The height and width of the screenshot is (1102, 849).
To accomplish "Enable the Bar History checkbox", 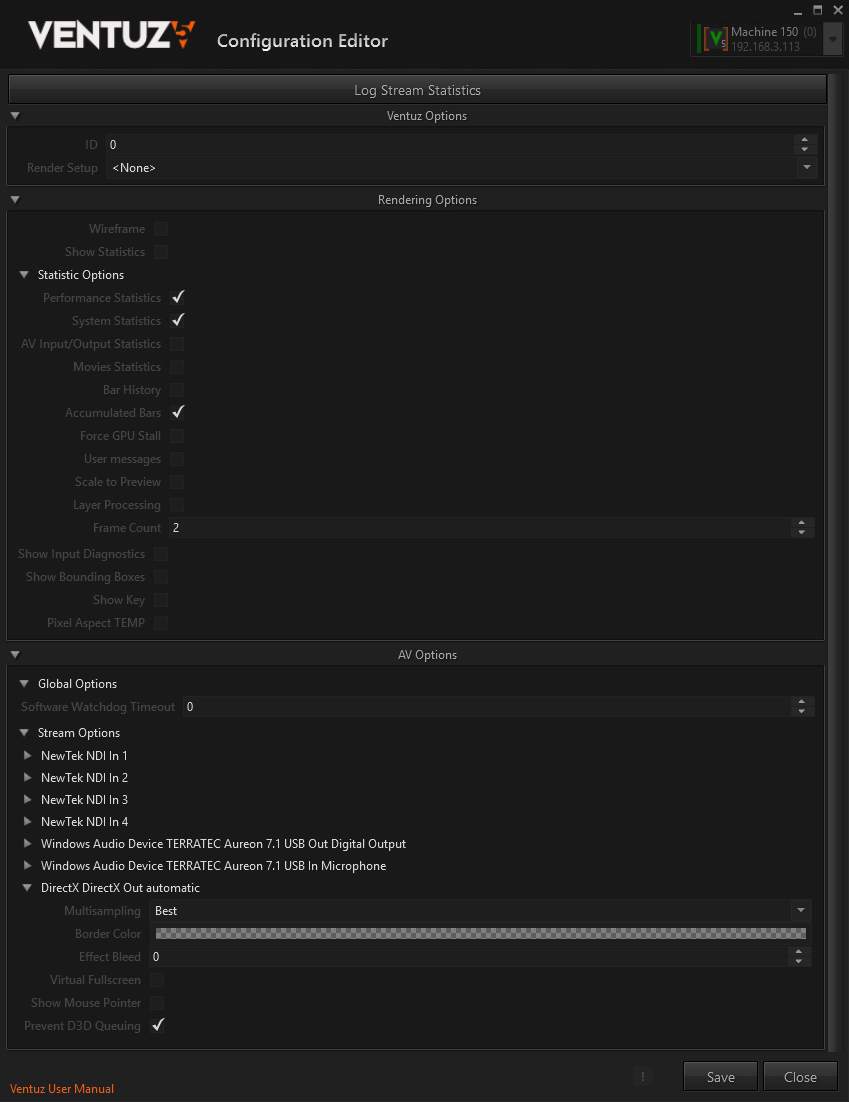I will [x=177, y=390].
